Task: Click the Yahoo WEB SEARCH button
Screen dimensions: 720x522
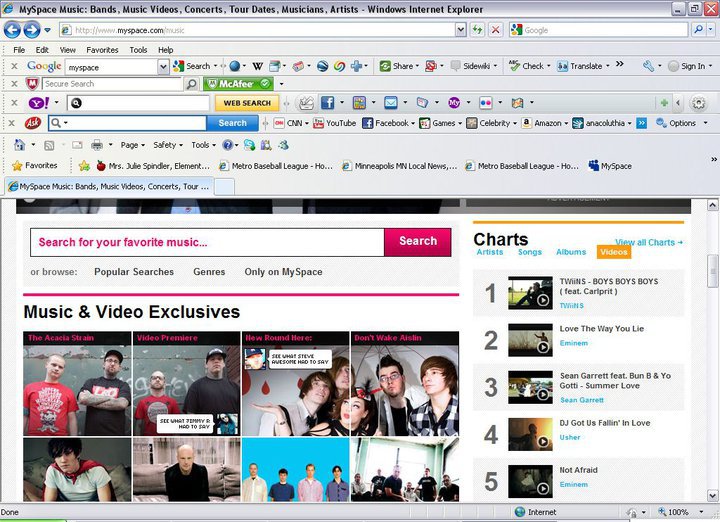Action: coord(247,103)
